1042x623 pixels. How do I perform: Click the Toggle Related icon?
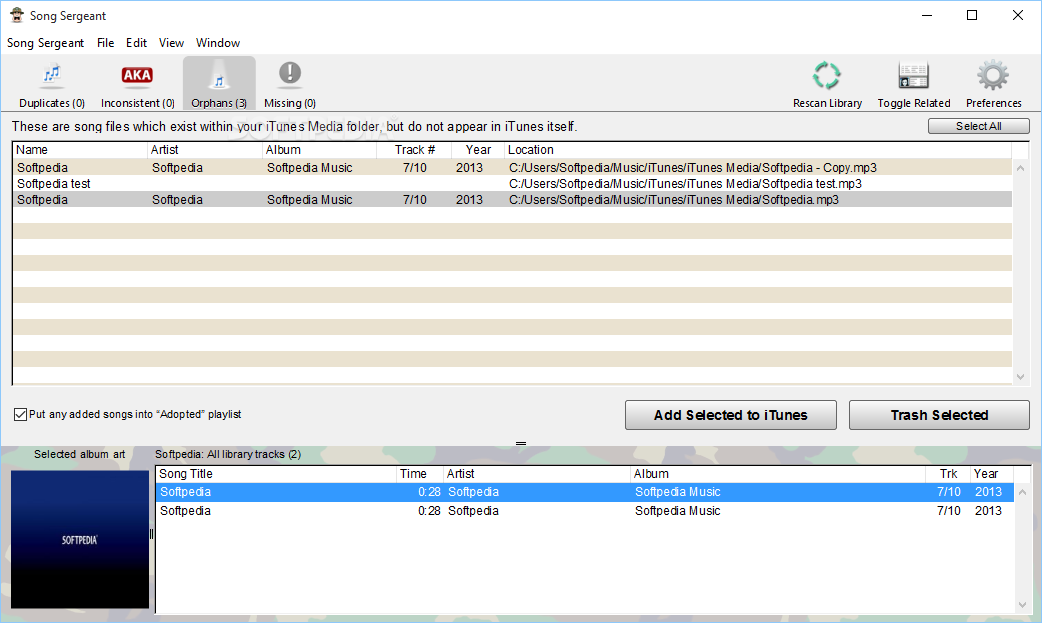(x=914, y=75)
